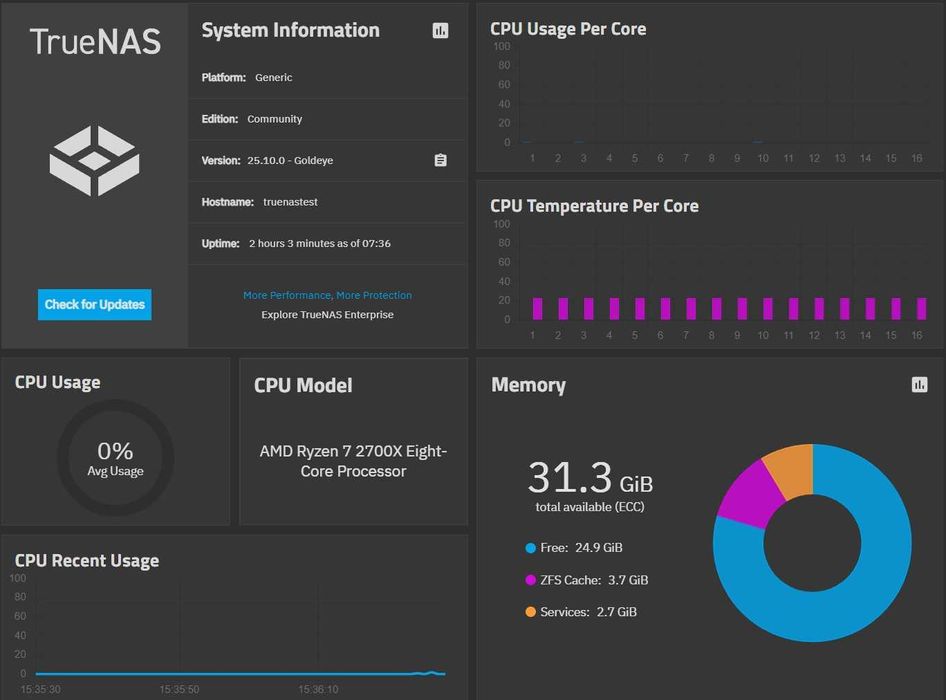
Task: Select temperature bar for core 1
Action: pos(538,308)
